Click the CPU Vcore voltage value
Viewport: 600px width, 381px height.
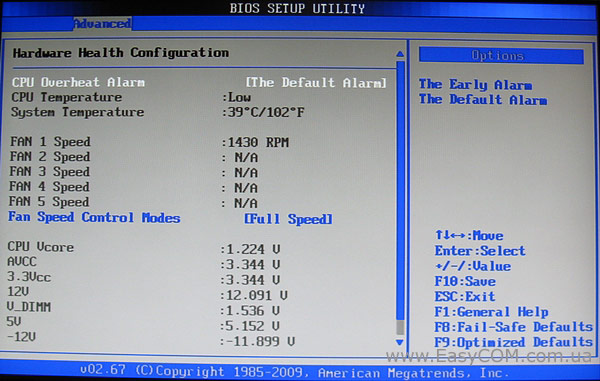pyautogui.click(x=250, y=249)
